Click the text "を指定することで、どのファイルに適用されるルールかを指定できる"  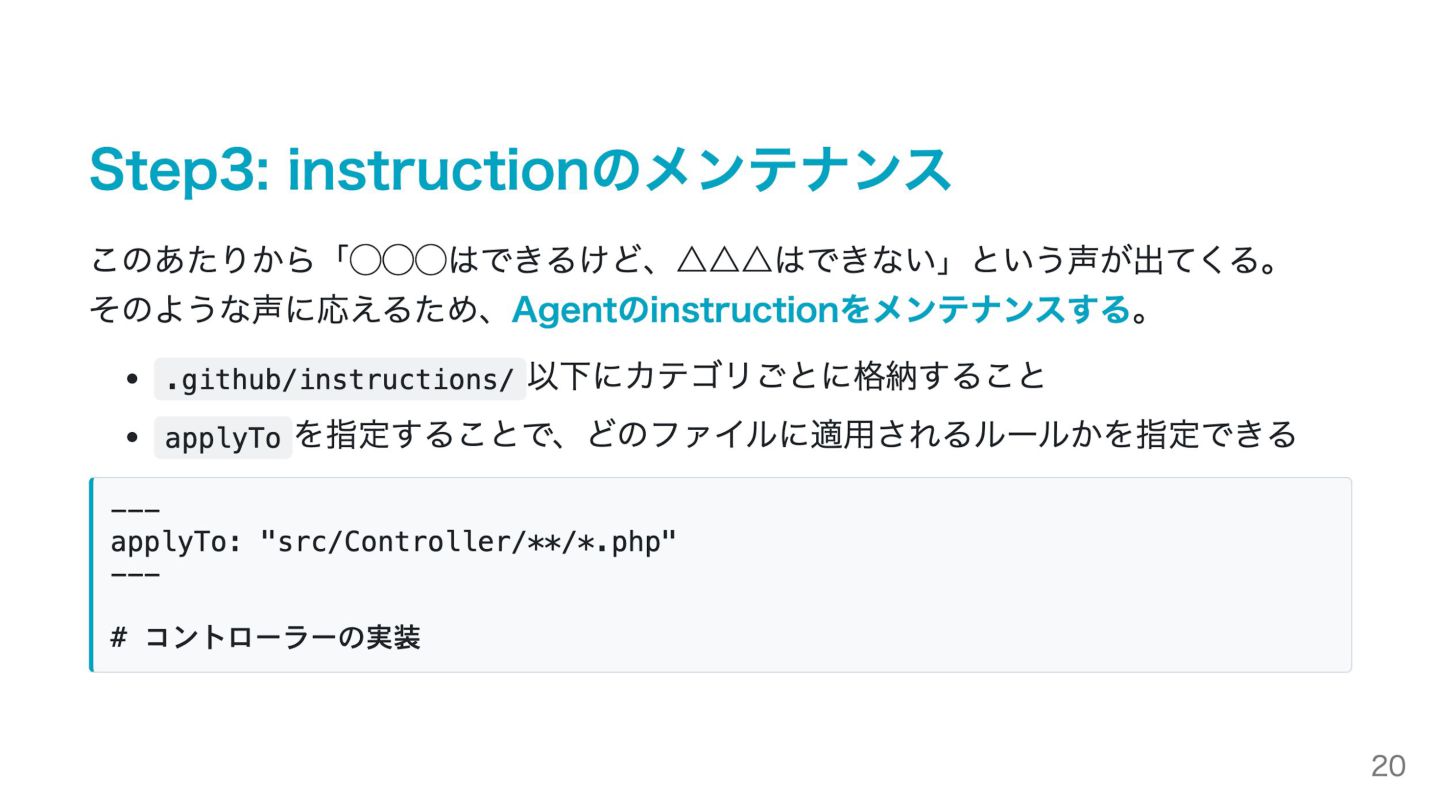point(796,436)
